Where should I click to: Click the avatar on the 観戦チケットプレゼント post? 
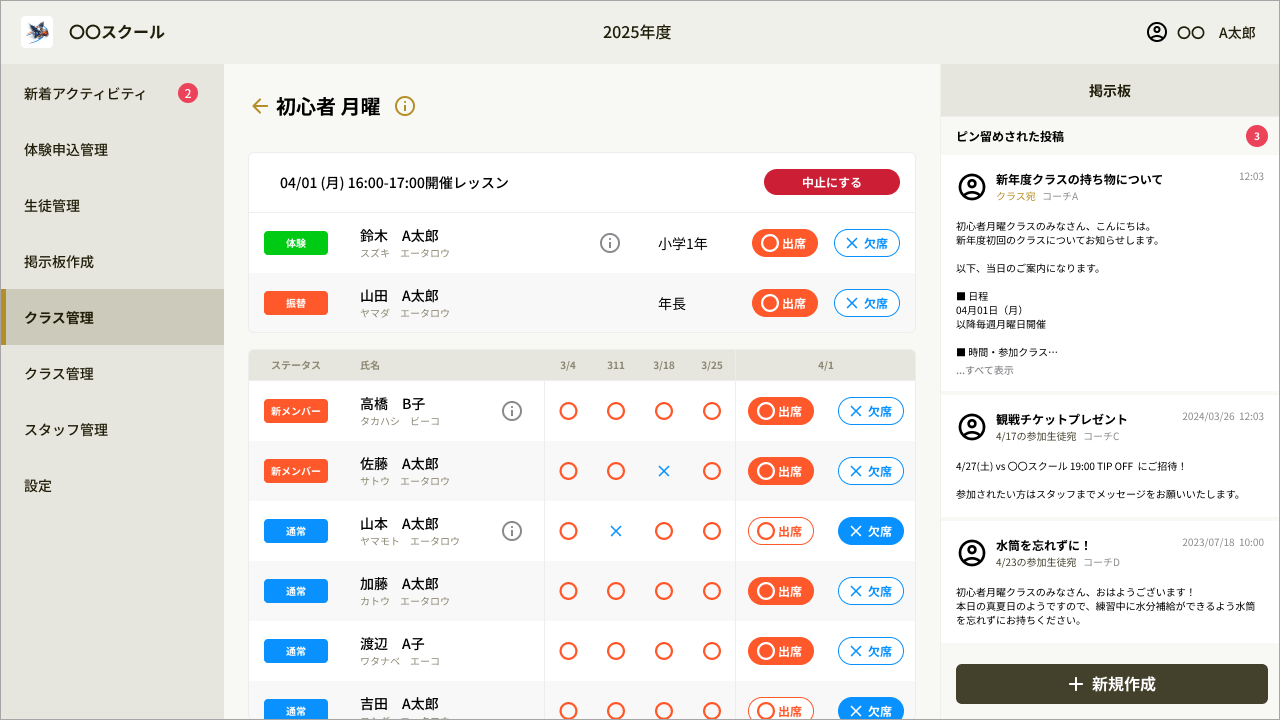click(x=970, y=425)
